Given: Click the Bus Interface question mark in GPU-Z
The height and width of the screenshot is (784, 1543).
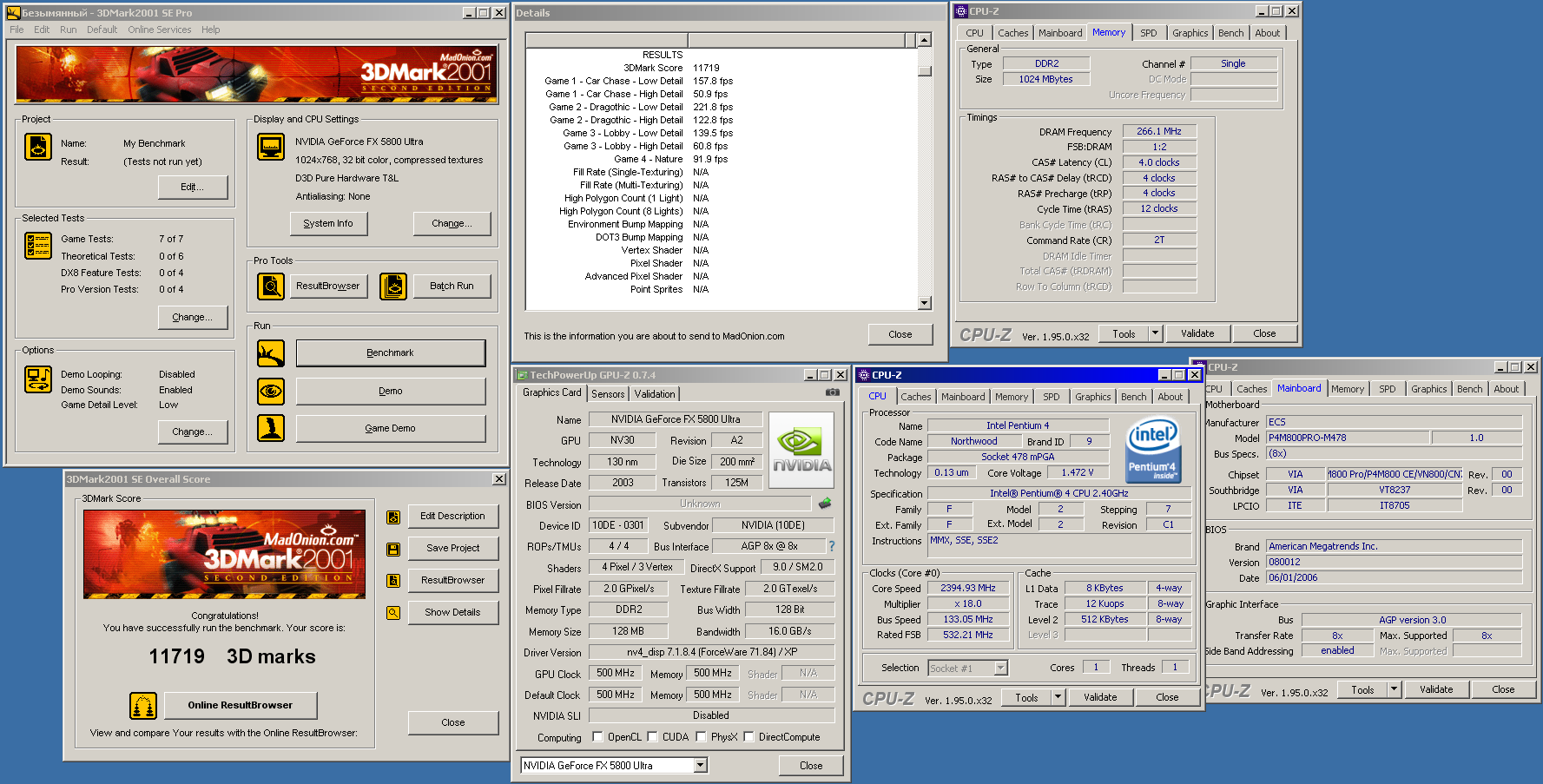Looking at the screenshot, I should pyautogui.click(x=832, y=546).
